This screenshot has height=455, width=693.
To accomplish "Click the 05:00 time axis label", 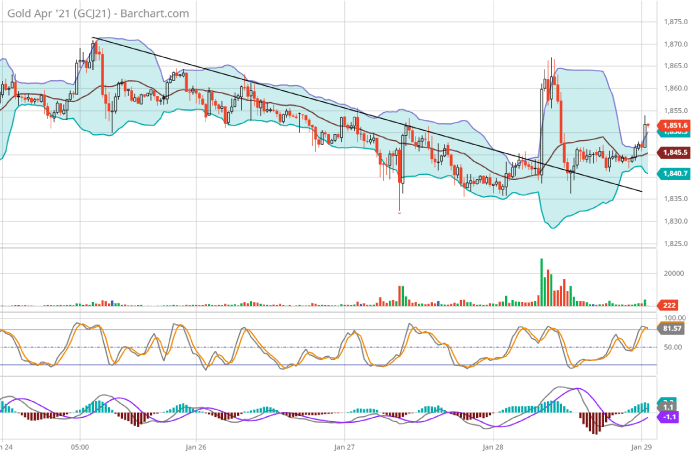I will [x=82, y=448].
